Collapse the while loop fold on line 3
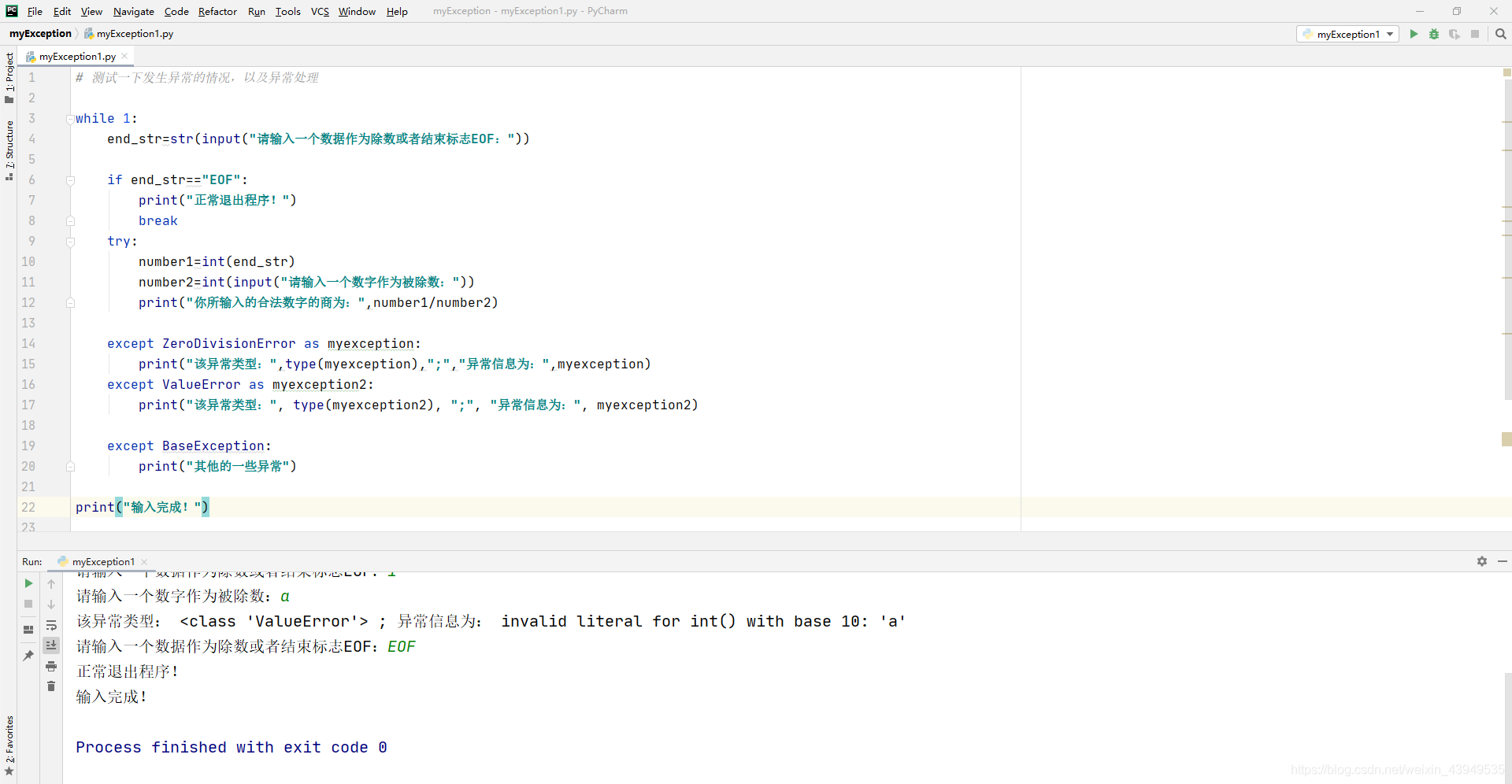Image resolution: width=1512 pixels, height=784 pixels. [x=70, y=119]
